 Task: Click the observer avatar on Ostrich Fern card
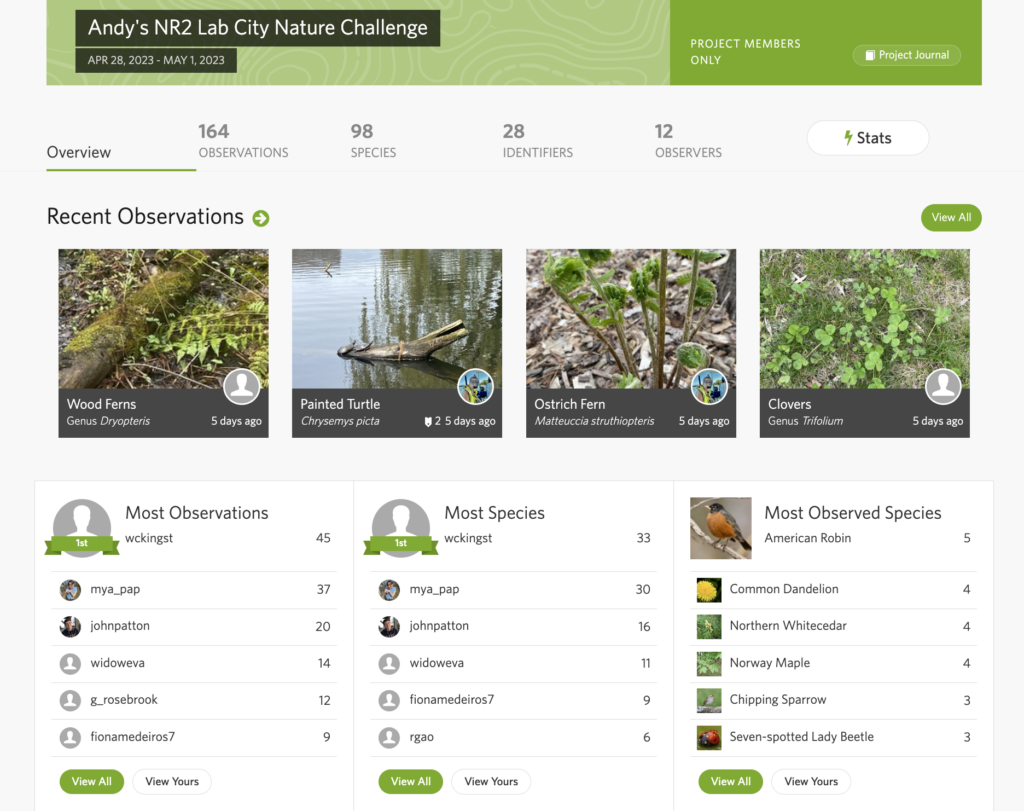pyautogui.click(x=709, y=386)
